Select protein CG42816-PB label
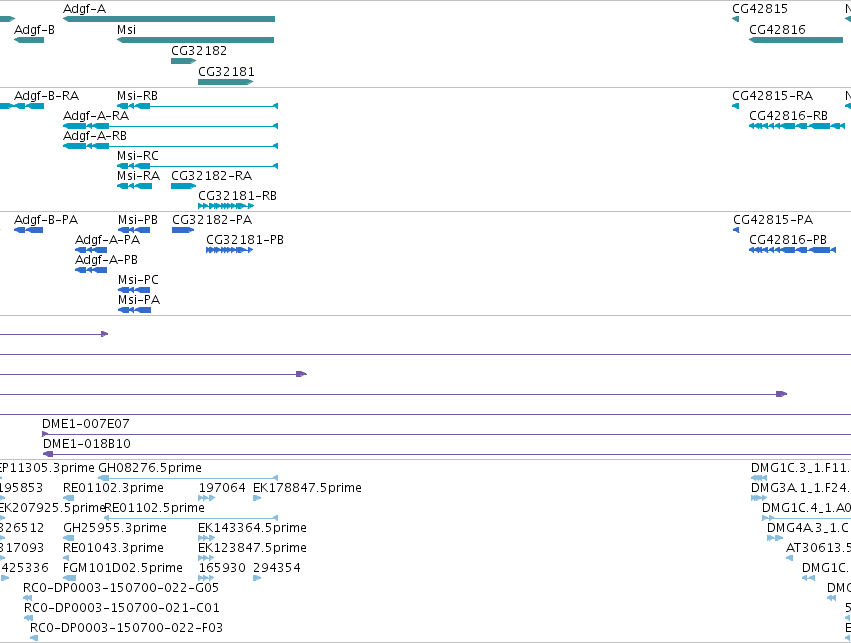 pos(788,240)
